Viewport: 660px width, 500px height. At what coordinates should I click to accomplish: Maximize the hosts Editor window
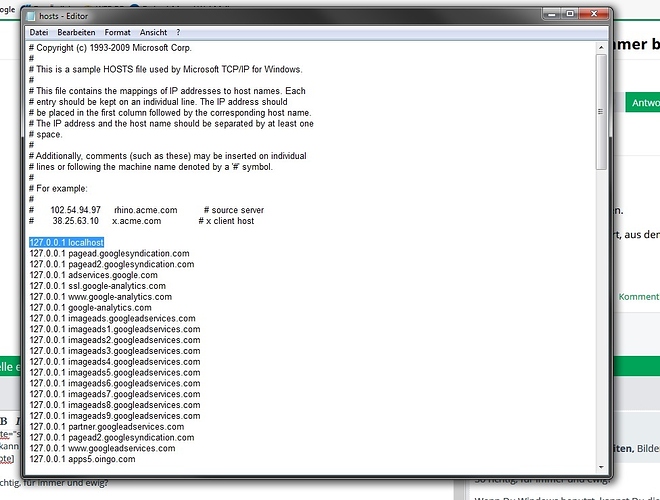pyautogui.click(x=570, y=14)
